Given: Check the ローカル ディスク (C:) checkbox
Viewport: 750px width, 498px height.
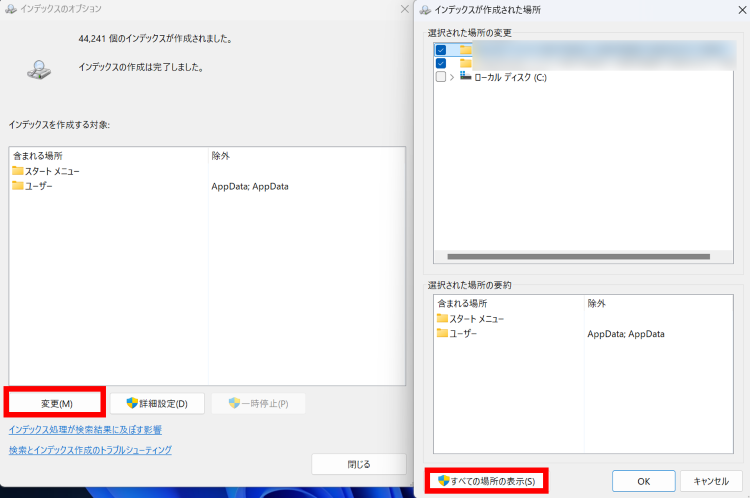Looking at the screenshot, I should (441, 77).
